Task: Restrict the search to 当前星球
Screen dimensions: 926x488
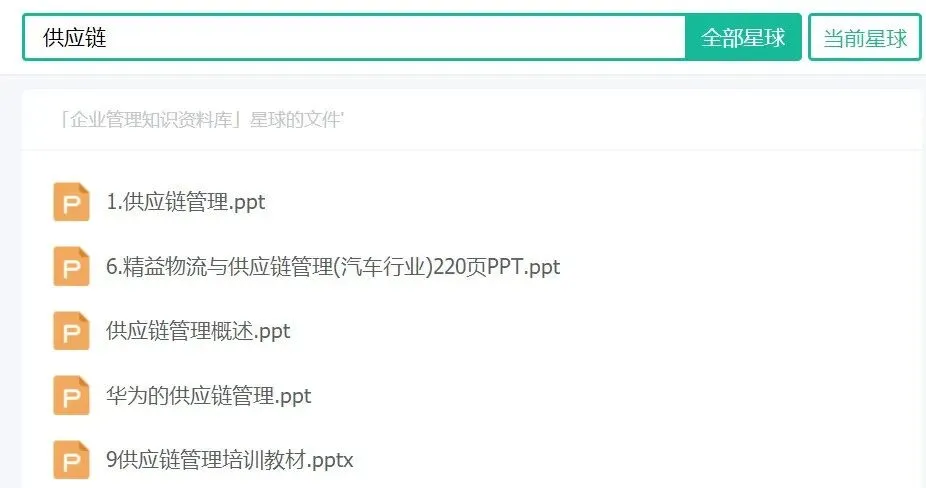Action: point(865,38)
